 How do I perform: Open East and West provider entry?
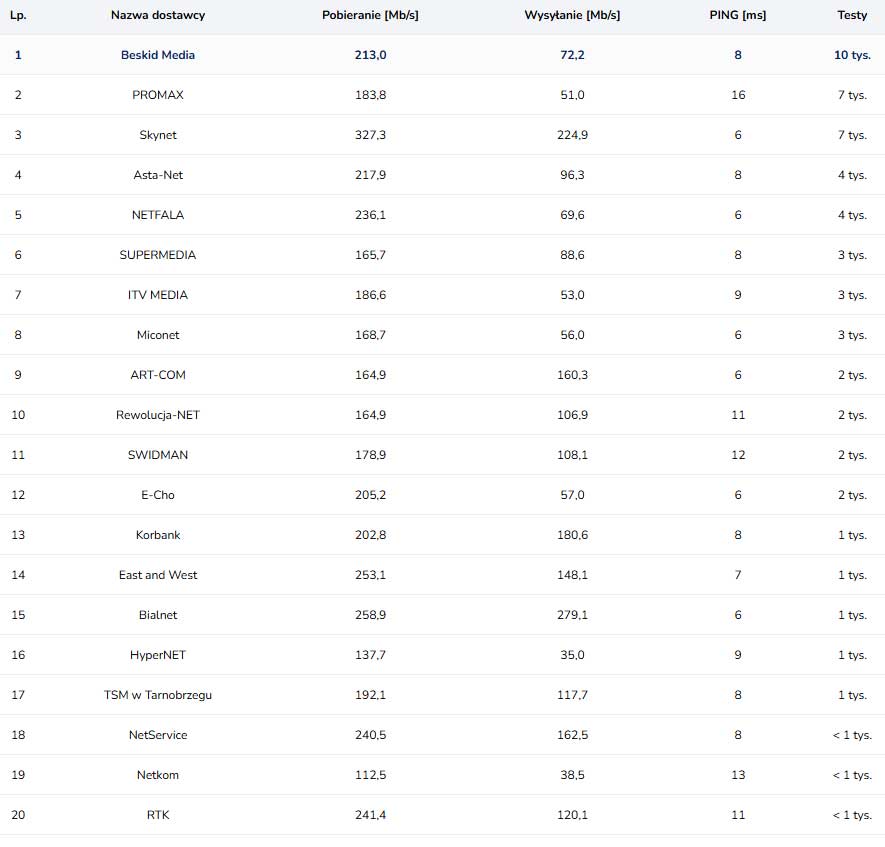click(x=158, y=575)
